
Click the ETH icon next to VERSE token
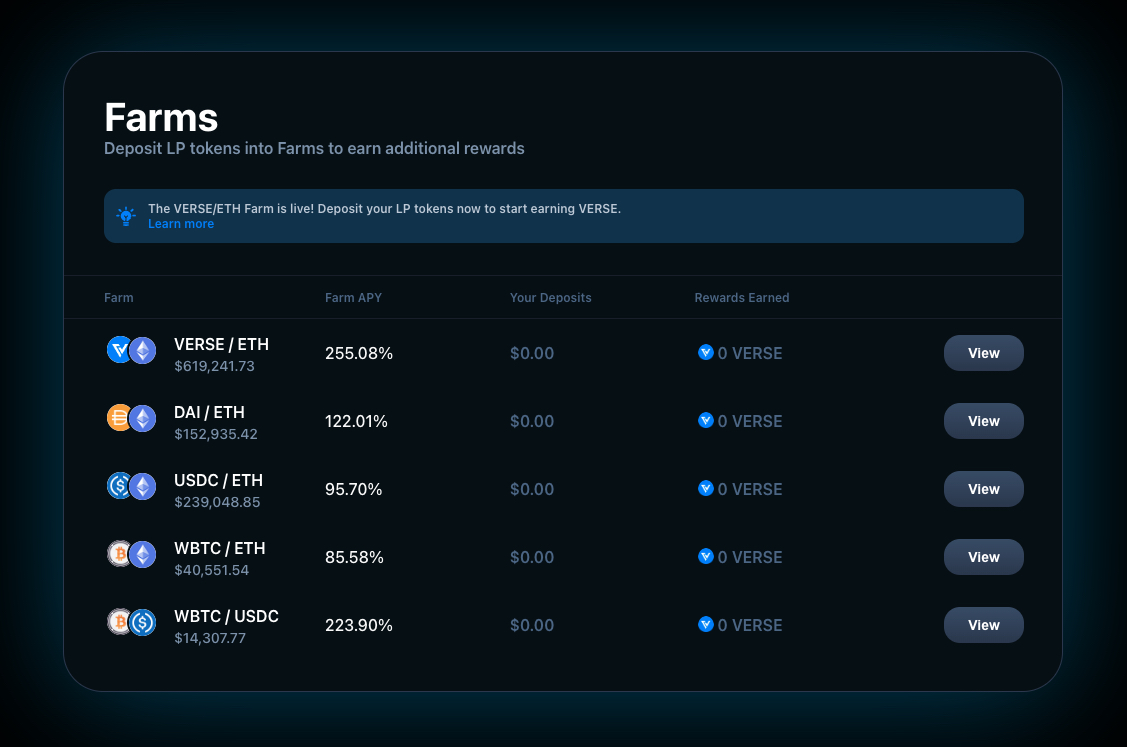pos(142,350)
